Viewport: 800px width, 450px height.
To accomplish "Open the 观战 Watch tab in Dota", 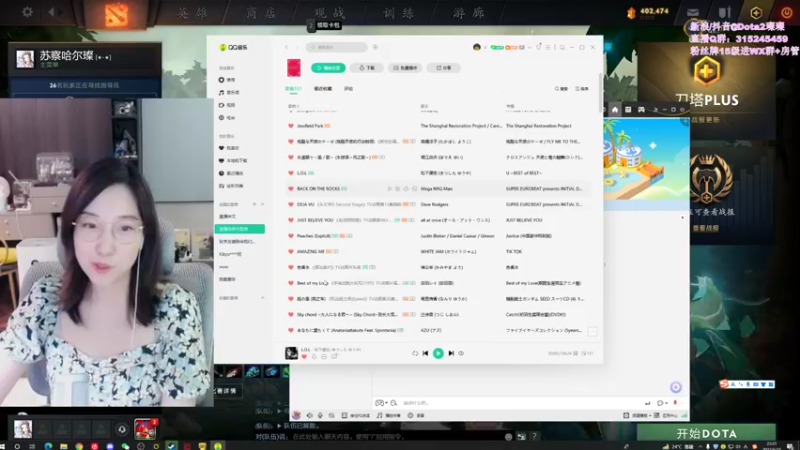I will tap(330, 13).
